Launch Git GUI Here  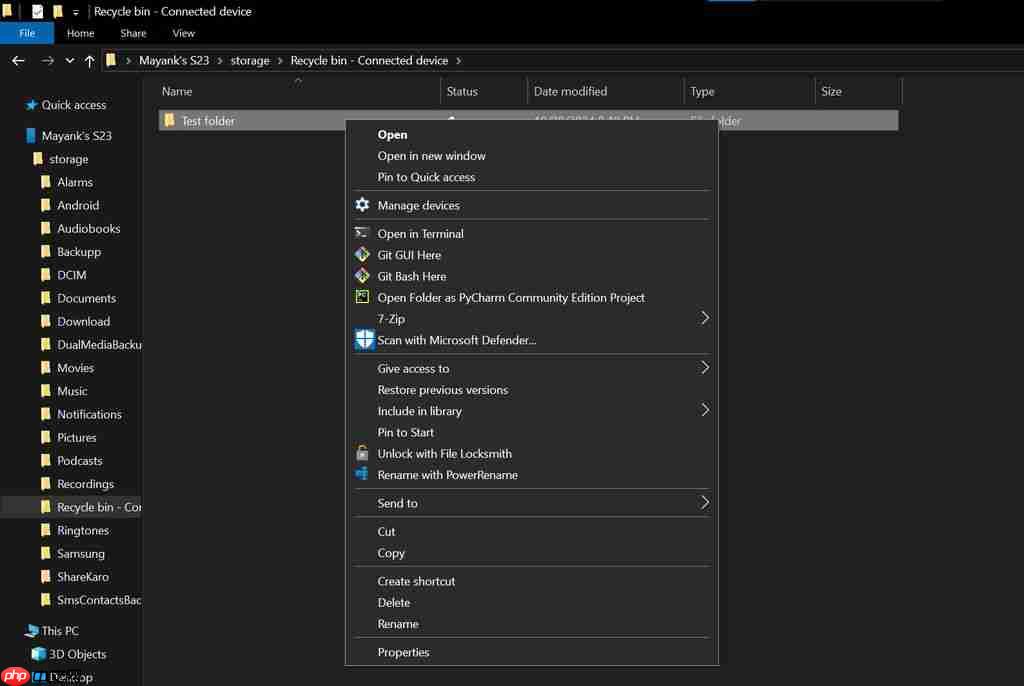click(x=409, y=255)
